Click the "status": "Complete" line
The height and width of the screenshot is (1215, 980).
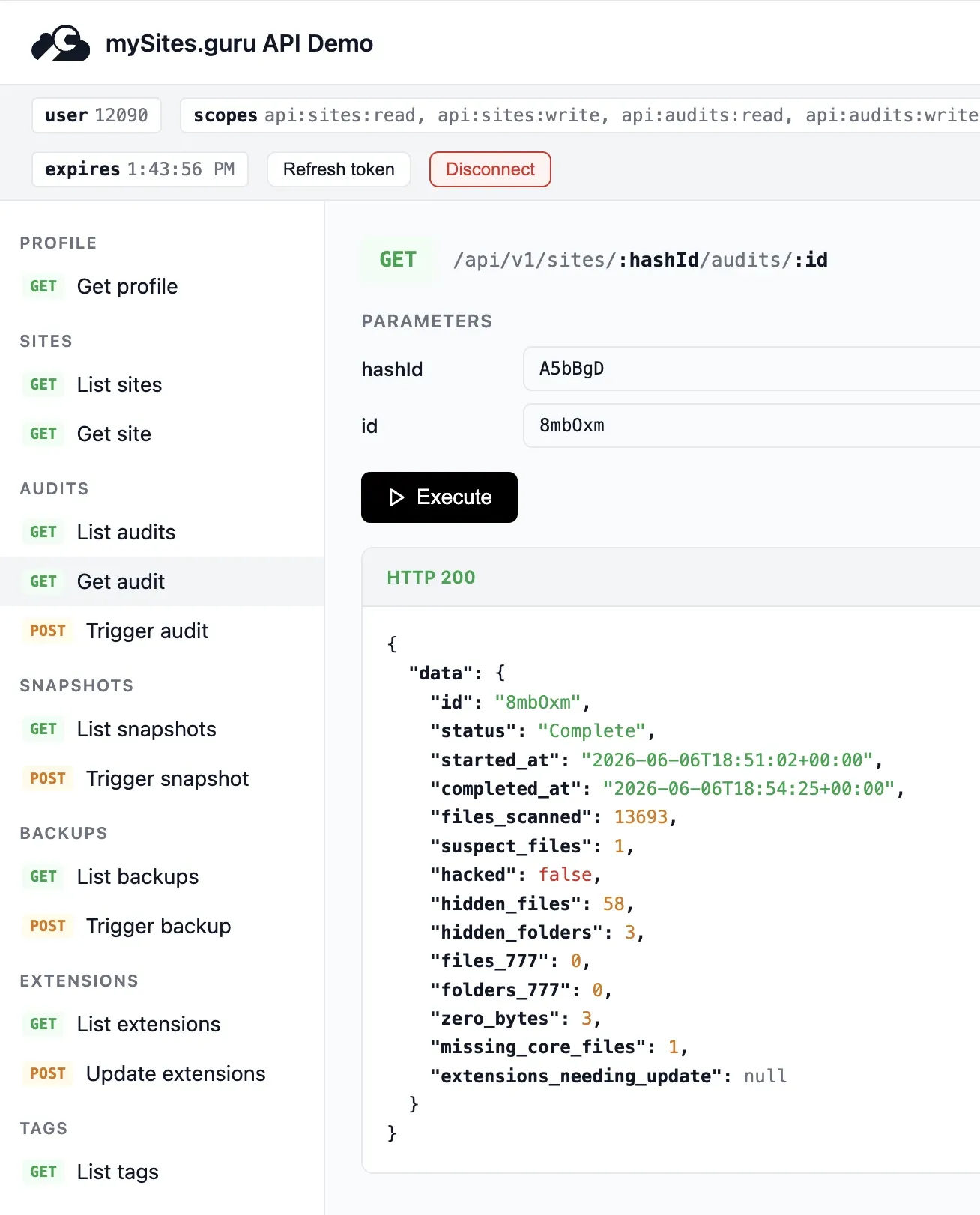(x=542, y=731)
